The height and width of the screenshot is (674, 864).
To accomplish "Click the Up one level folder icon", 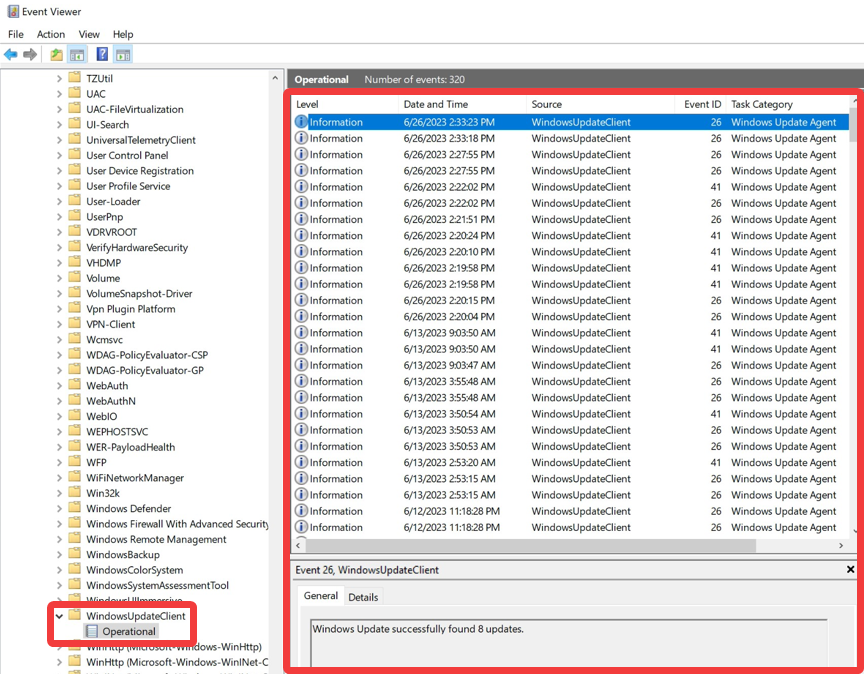I will tap(56, 55).
